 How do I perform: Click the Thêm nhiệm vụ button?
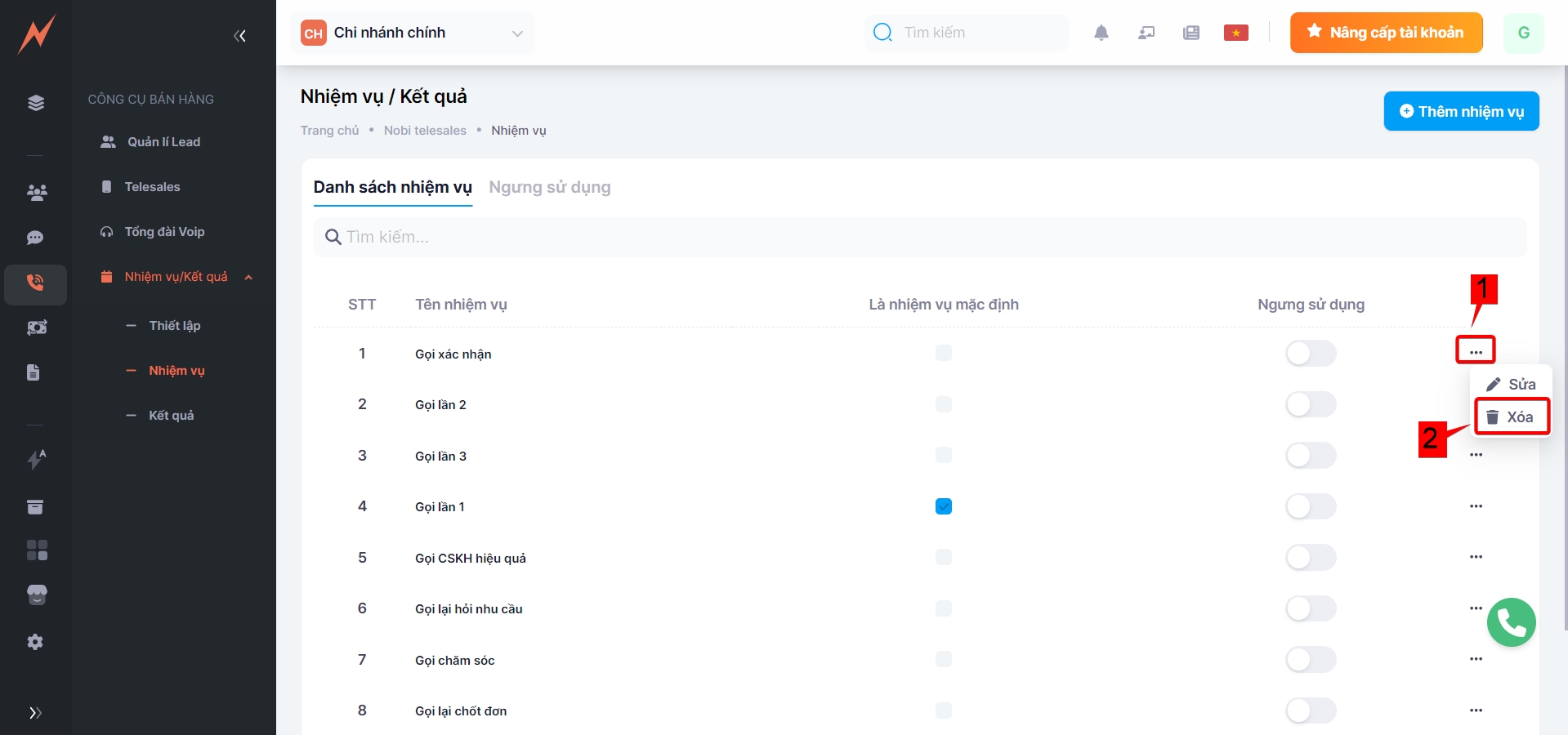point(1460,111)
